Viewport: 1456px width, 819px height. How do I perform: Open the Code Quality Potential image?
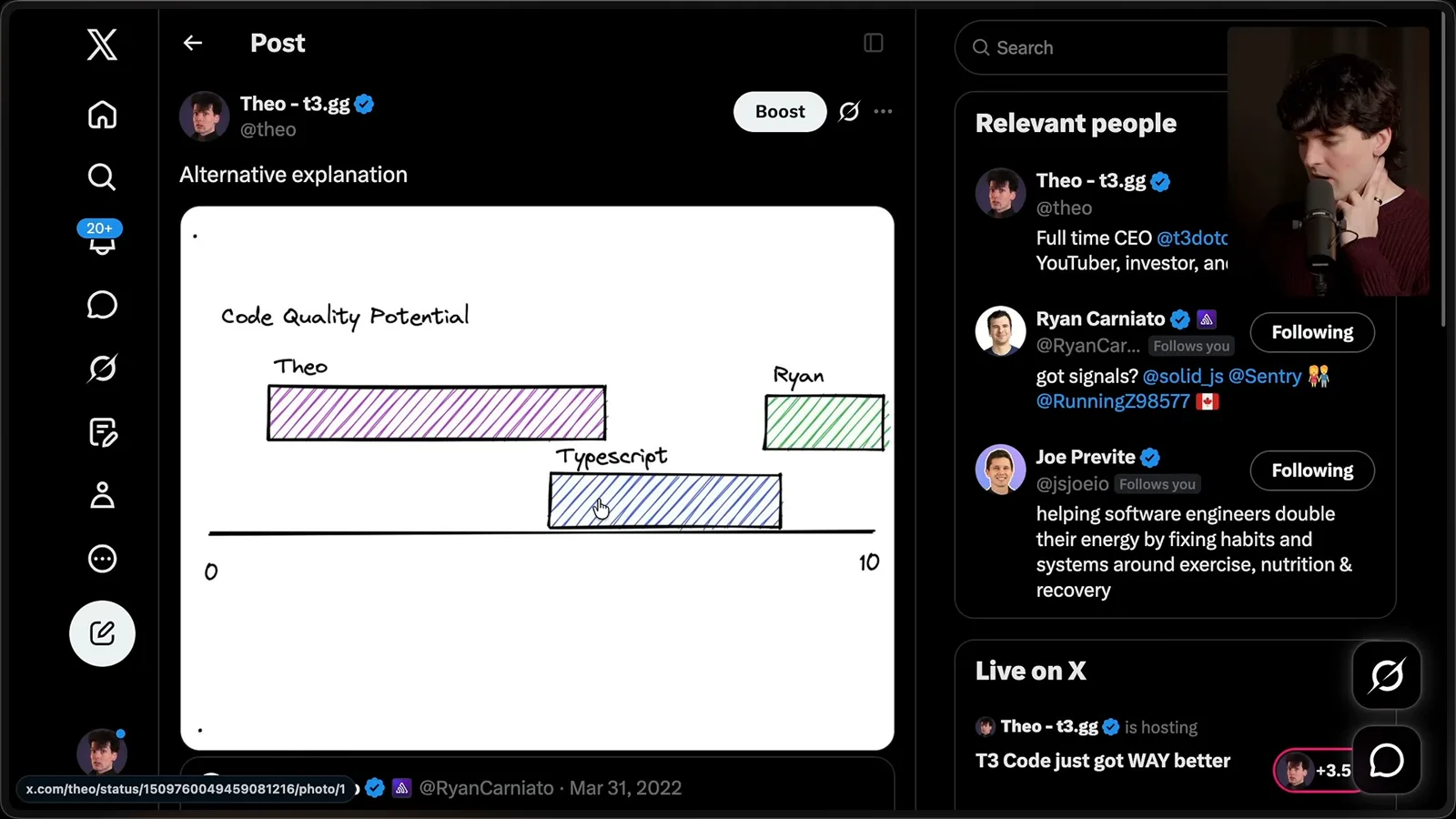pyautogui.click(x=537, y=478)
